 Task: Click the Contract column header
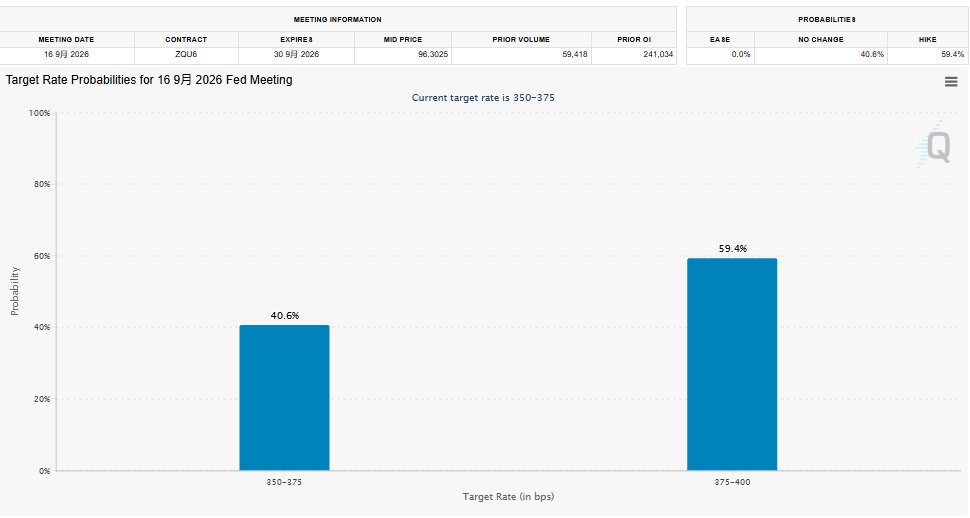(x=186, y=40)
